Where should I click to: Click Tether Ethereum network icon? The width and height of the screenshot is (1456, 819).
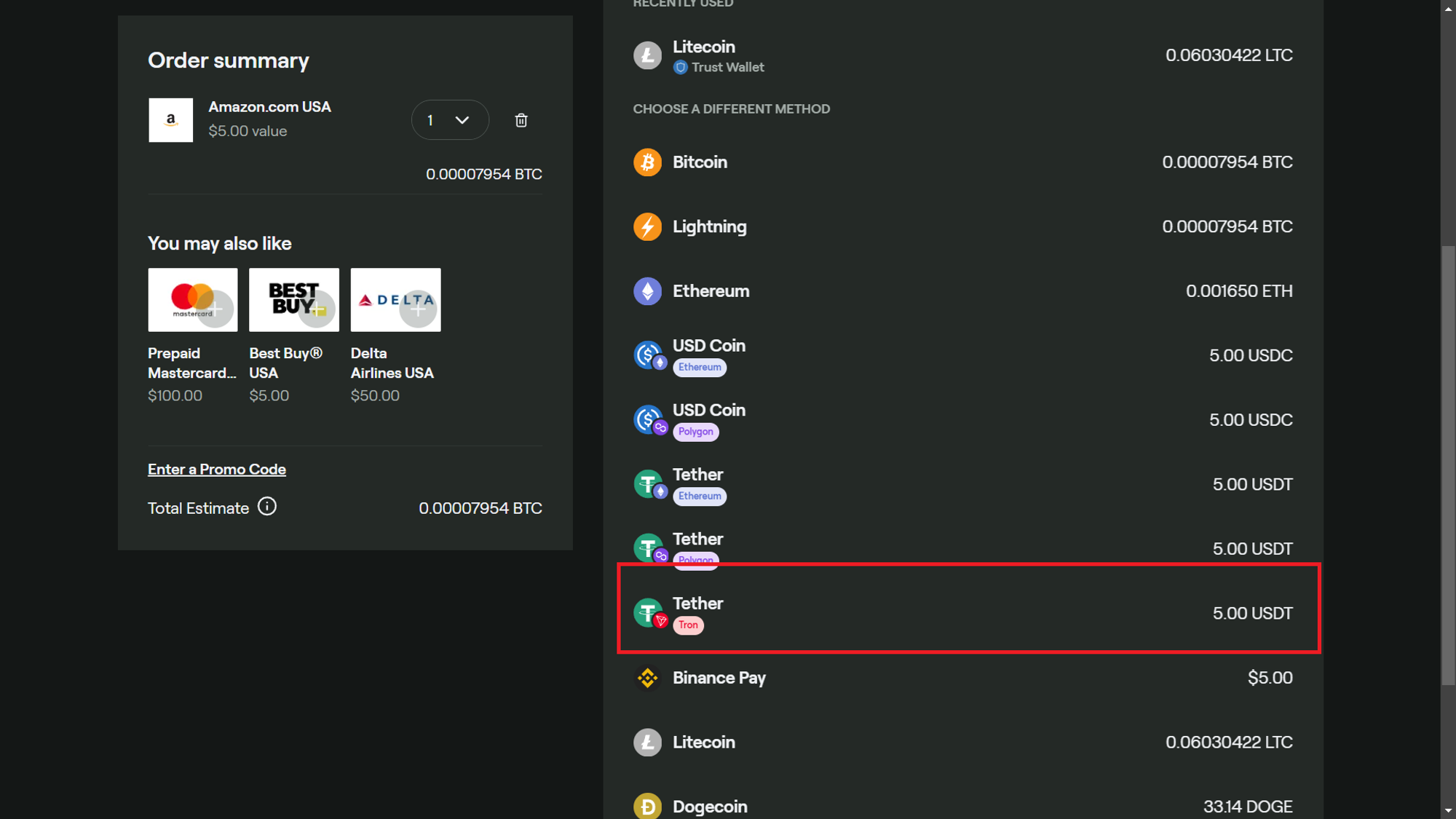(649, 485)
